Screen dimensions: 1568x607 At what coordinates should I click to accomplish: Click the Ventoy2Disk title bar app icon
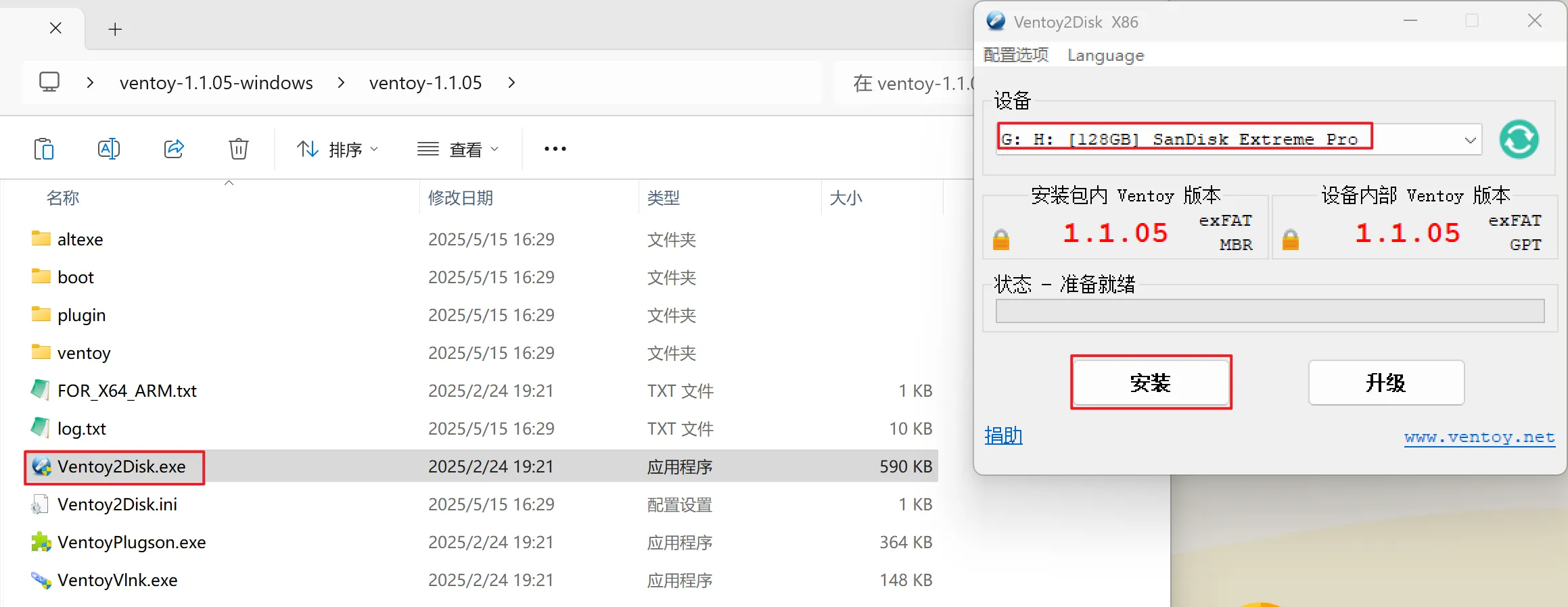(x=996, y=21)
